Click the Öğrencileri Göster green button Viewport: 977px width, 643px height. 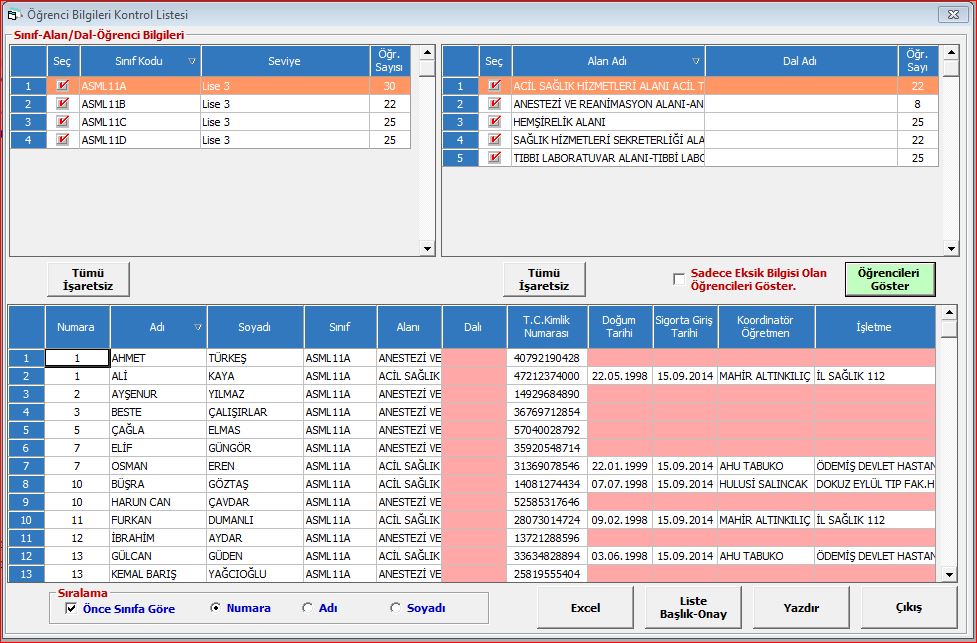coord(889,279)
